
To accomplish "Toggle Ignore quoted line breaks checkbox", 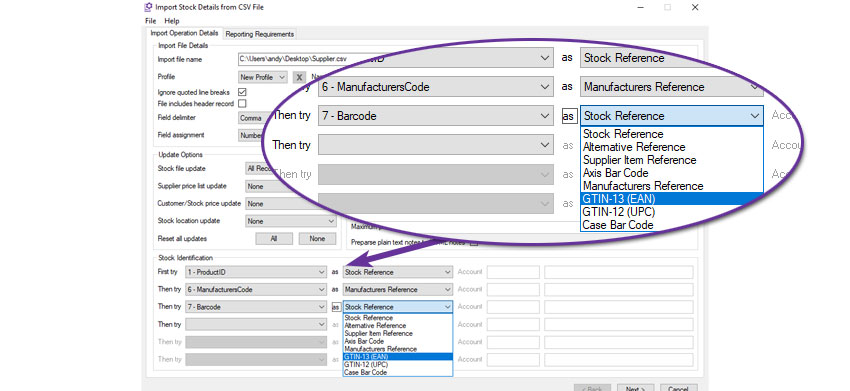I will coord(242,92).
